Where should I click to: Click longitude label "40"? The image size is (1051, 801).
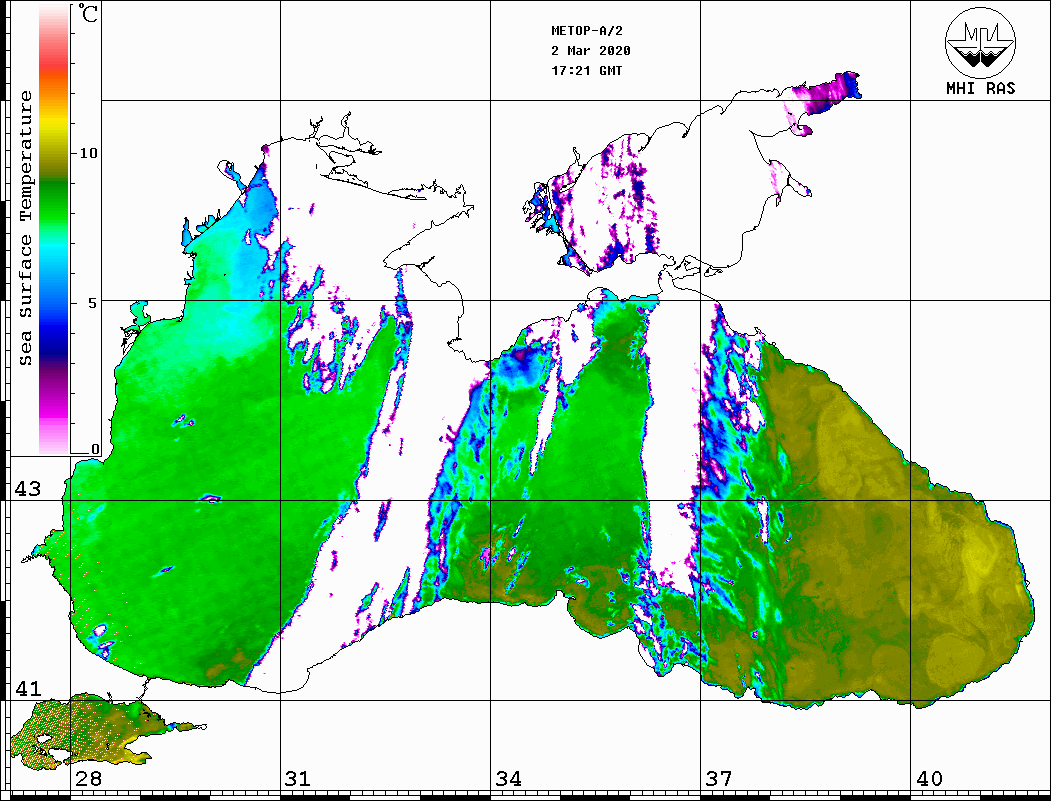tap(929, 779)
